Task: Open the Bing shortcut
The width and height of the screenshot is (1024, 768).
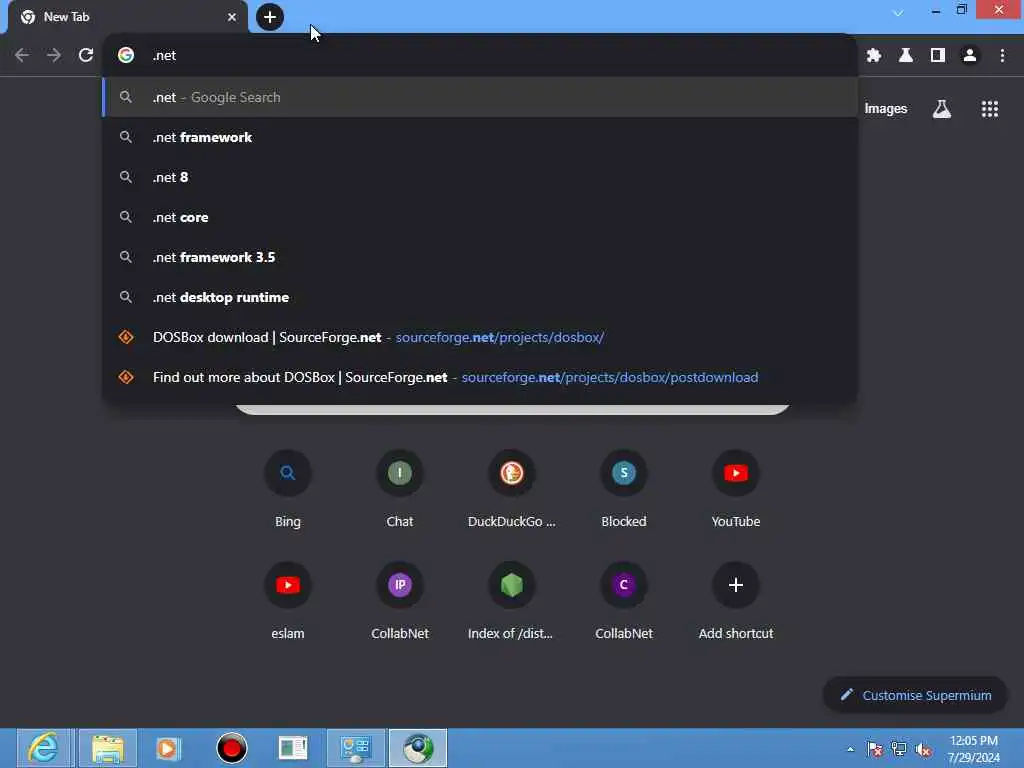Action: (x=287, y=489)
